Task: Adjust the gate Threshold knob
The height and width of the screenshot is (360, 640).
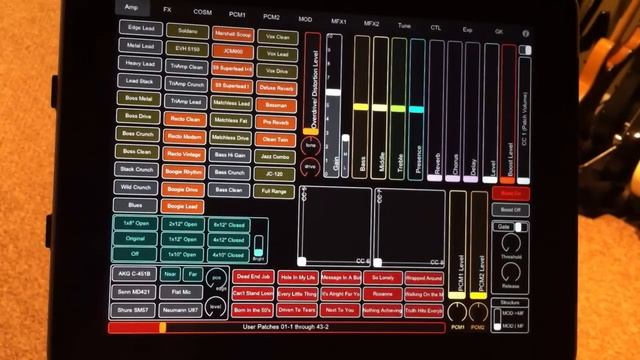Action: click(511, 244)
